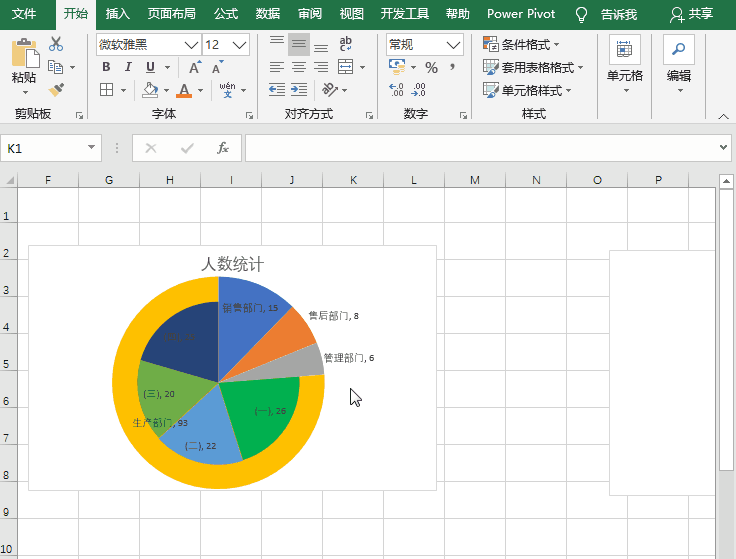Click the Paste clipboard icon
Image resolution: width=736 pixels, height=559 pixels.
pyautogui.click(x=24, y=53)
